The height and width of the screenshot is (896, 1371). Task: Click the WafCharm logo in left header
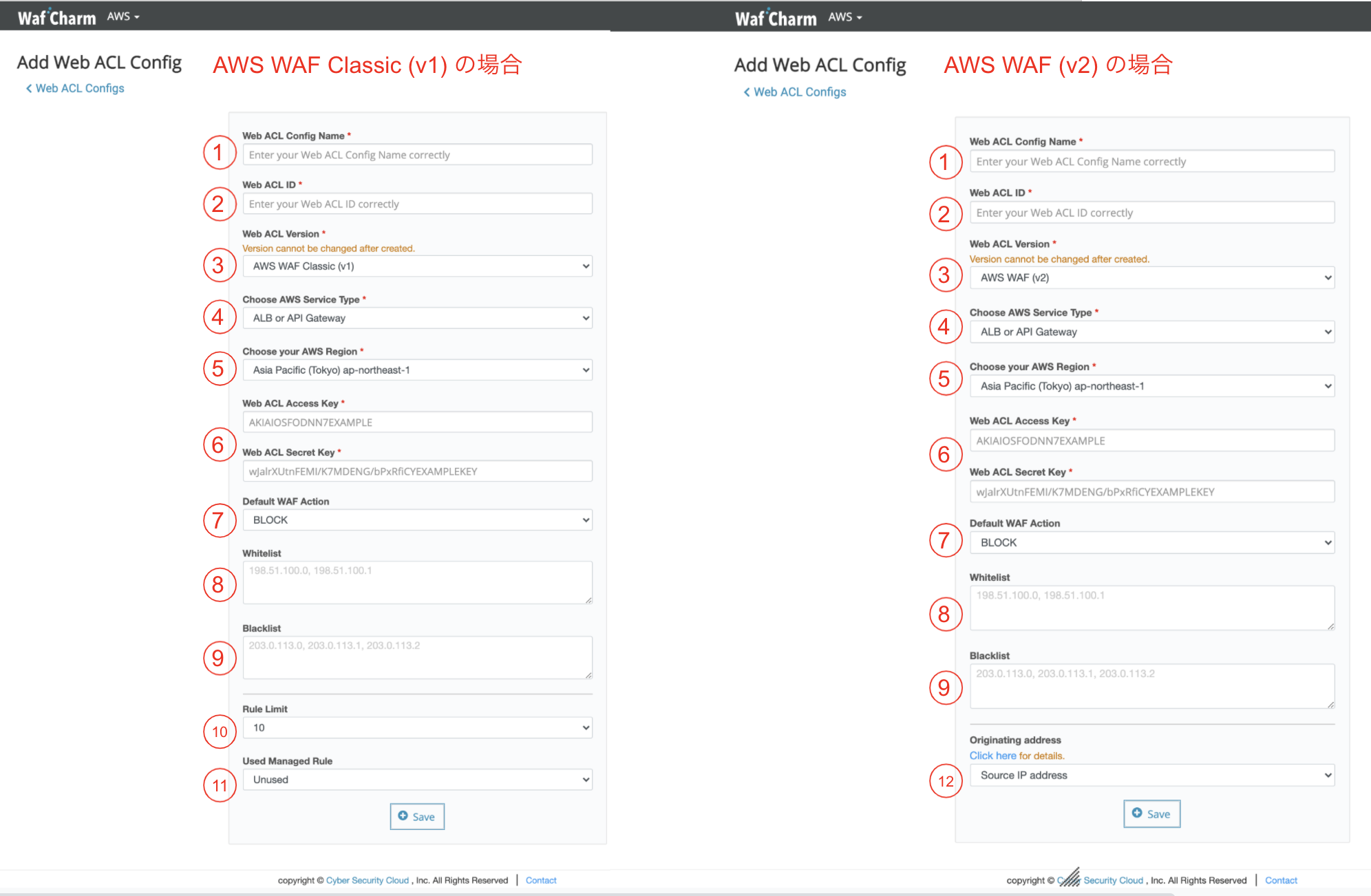click(x=56, y=17)
